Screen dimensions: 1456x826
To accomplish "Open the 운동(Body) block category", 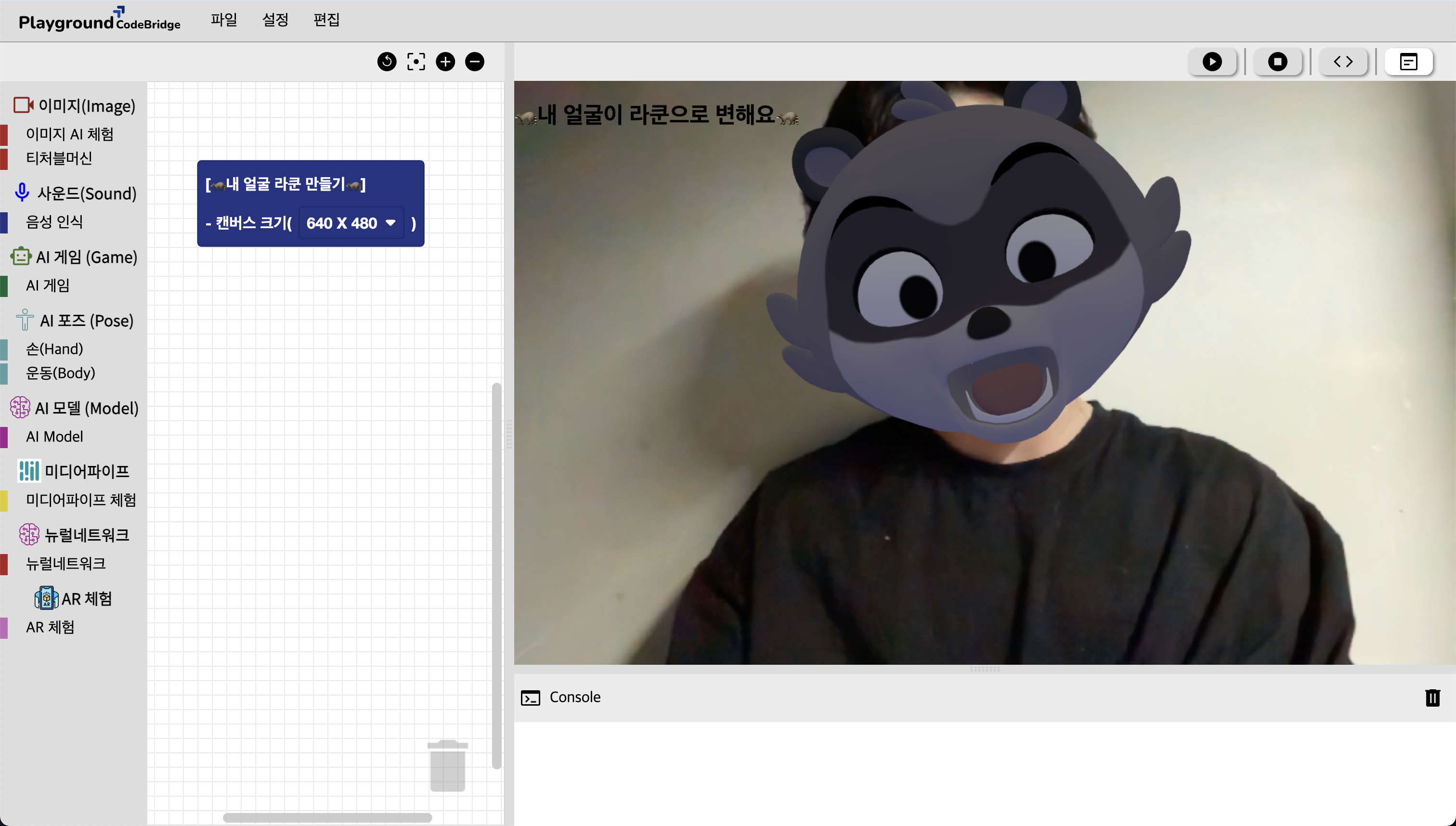I will coord(60,373).
